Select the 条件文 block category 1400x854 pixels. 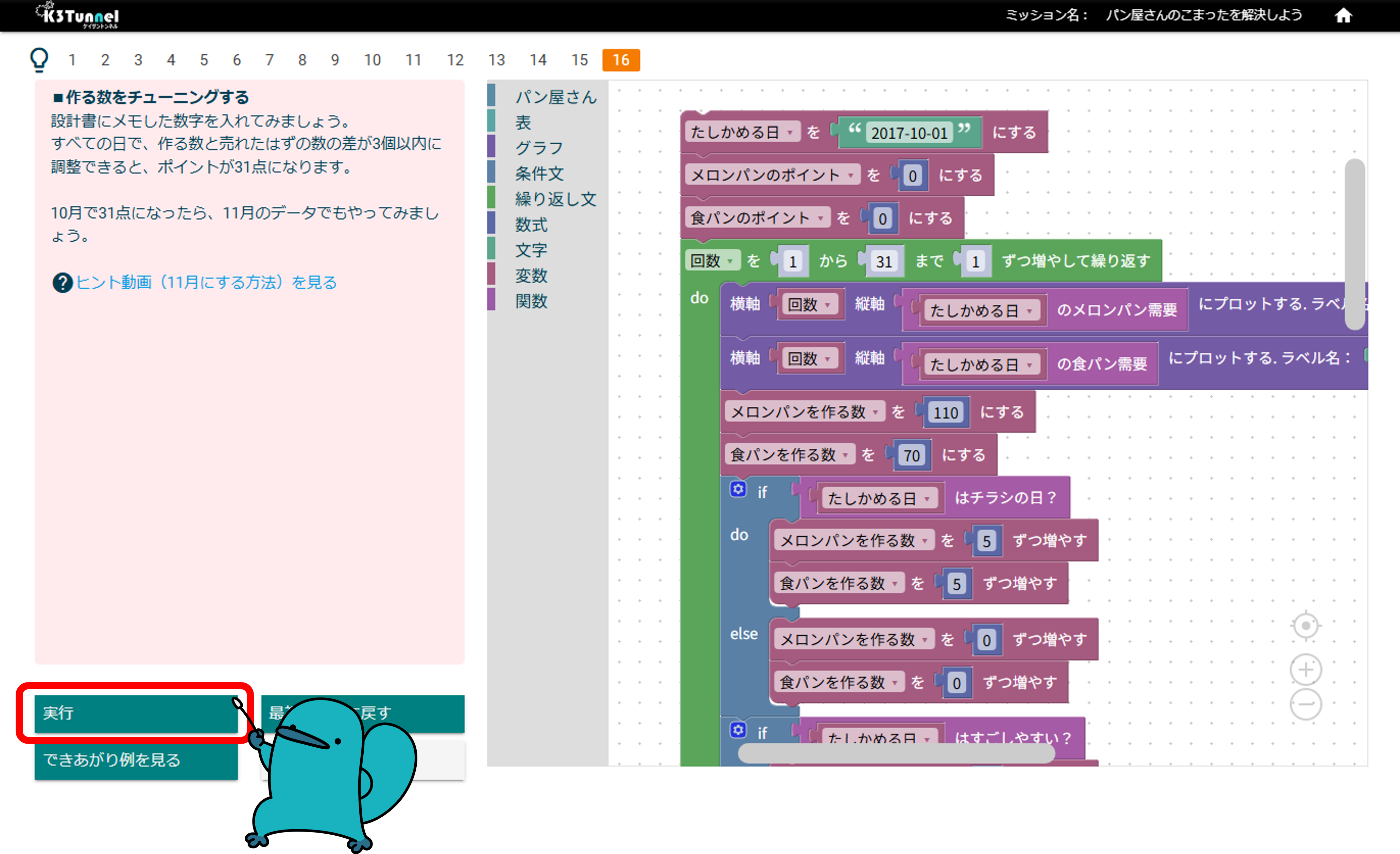pos(539,173)
